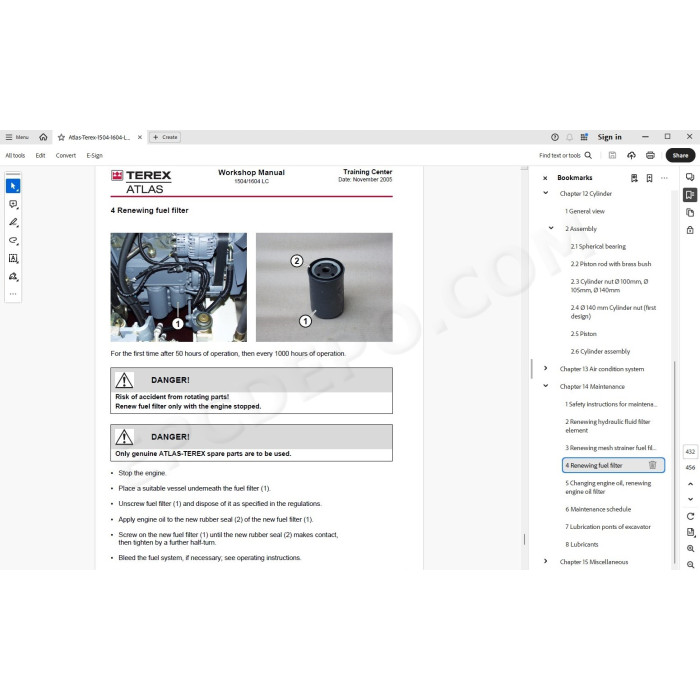
Task: Upload document to cloud
Action: [x=631, y=155]
